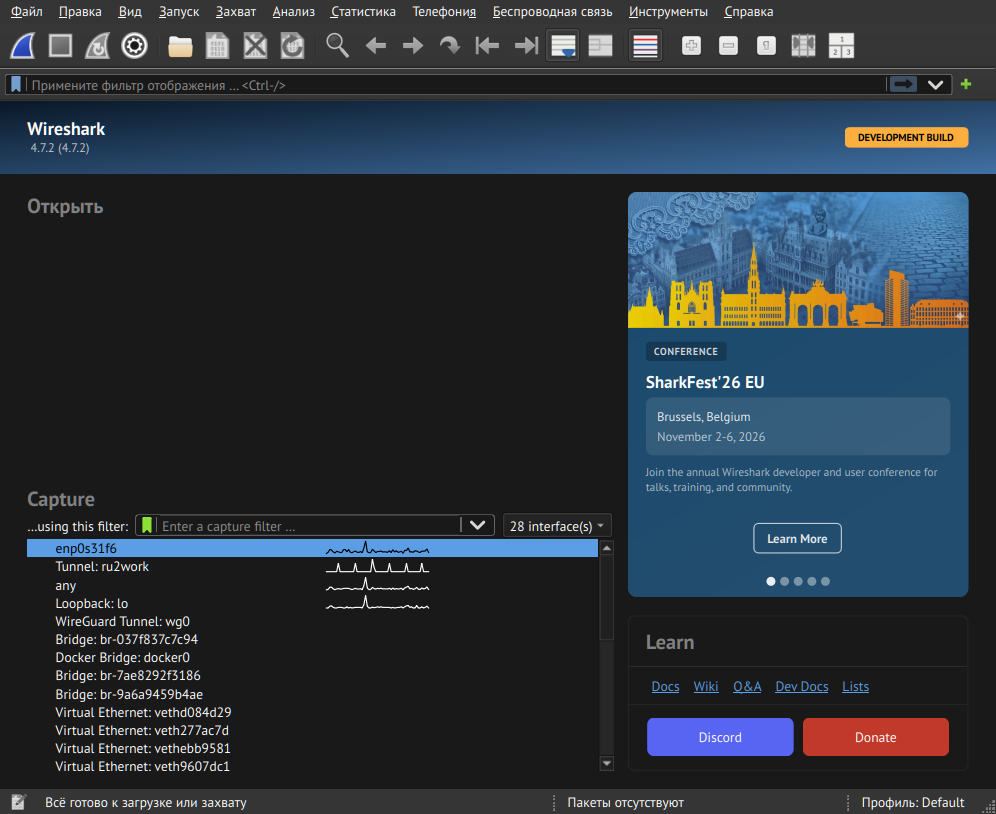Click the Donate button
Image resolution: width=996 pixels, height=814 pixels.
(875, 737)
